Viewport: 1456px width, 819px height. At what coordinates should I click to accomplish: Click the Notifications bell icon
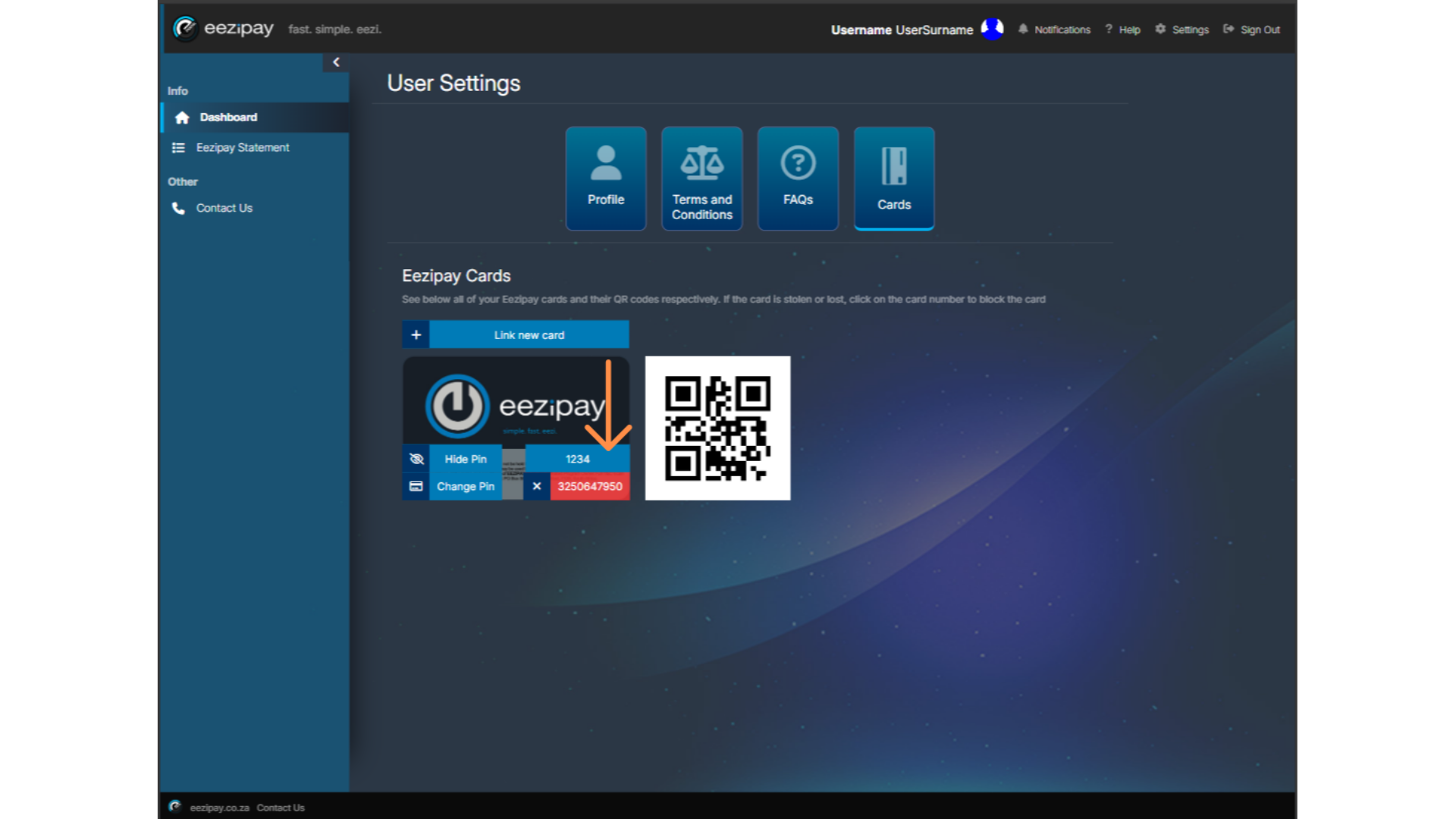pyautogui.click(x=1023, y=29)
